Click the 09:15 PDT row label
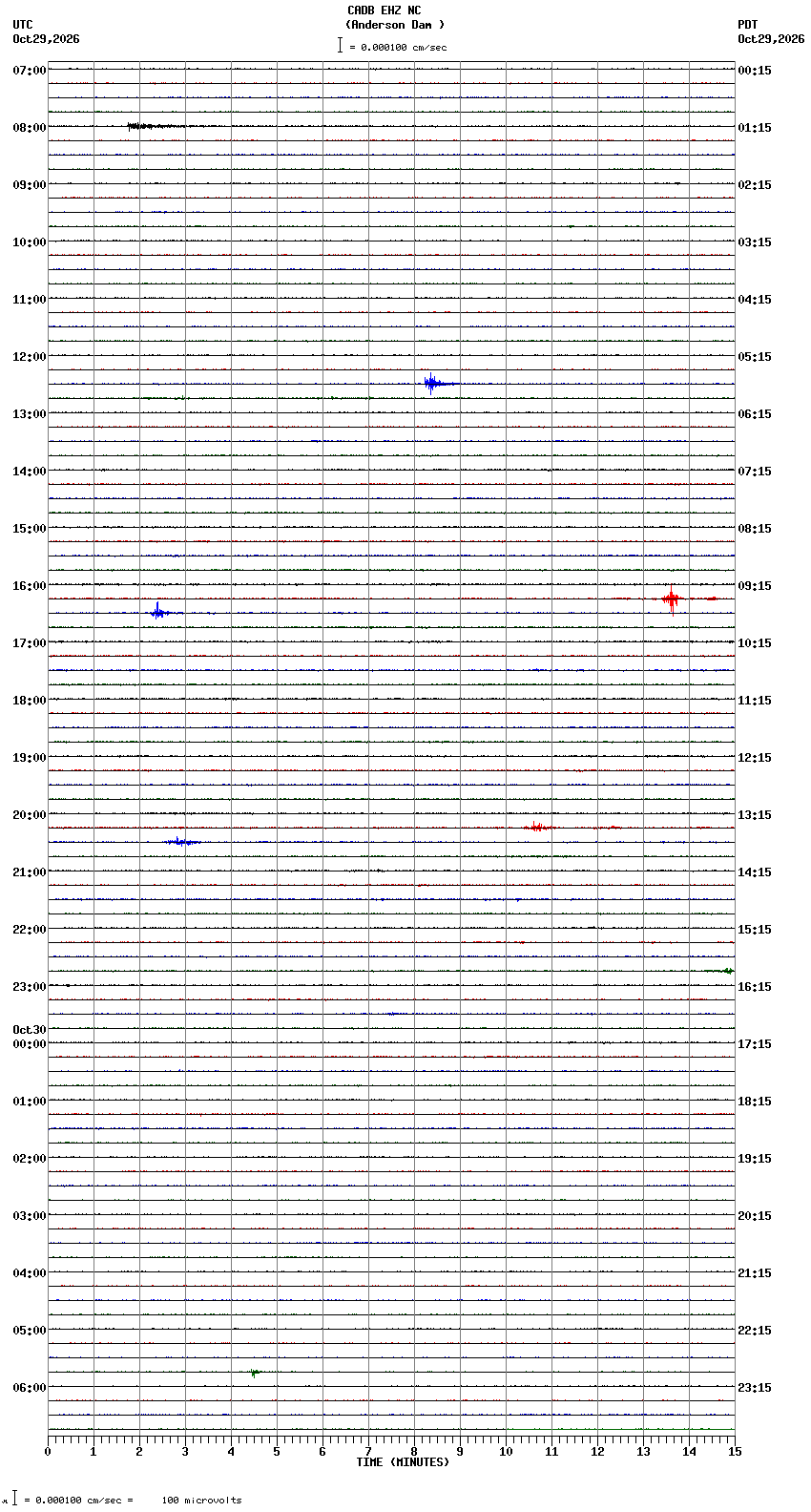 click(x=755, y=586)
